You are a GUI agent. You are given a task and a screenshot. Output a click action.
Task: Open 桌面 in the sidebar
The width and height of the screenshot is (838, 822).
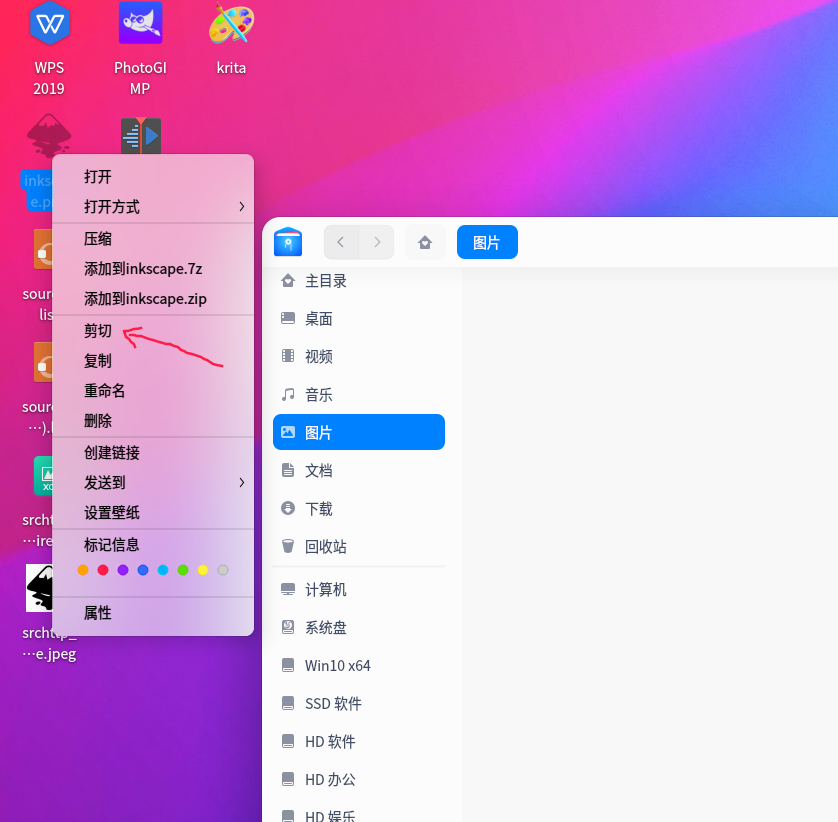[359, 319]
